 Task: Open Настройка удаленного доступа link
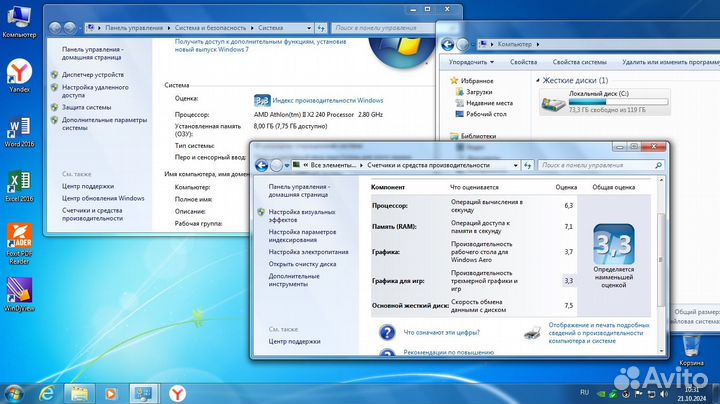coord(95,91)
